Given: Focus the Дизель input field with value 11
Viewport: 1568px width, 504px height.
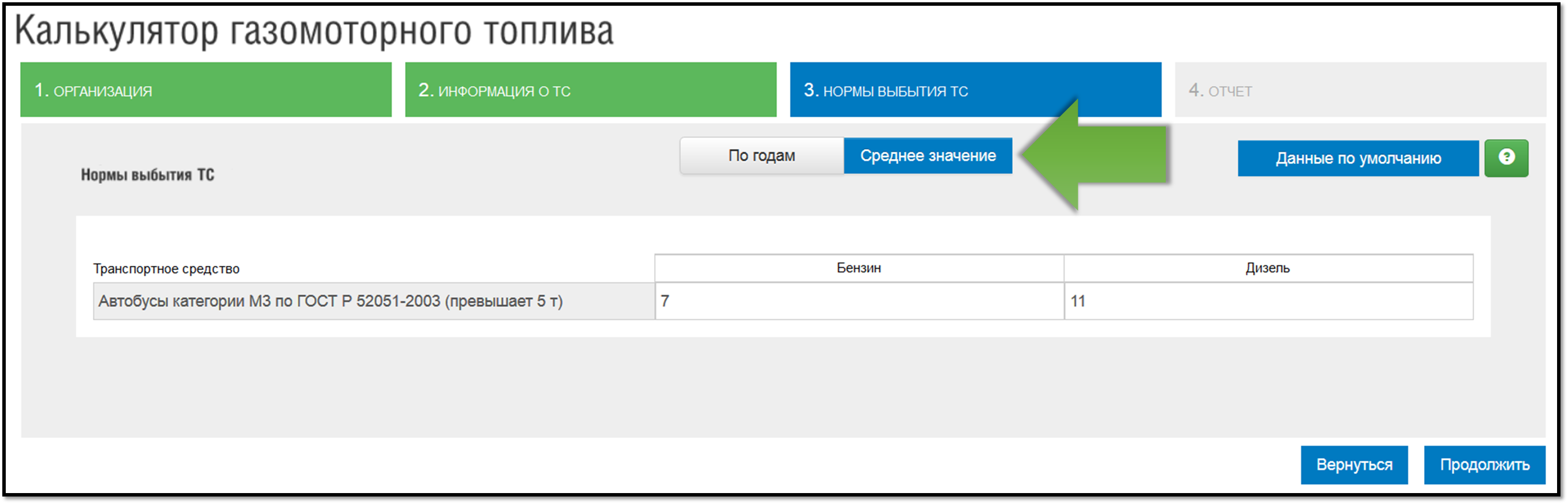Looking at the screenshot, I should [x=1269, y=301].
